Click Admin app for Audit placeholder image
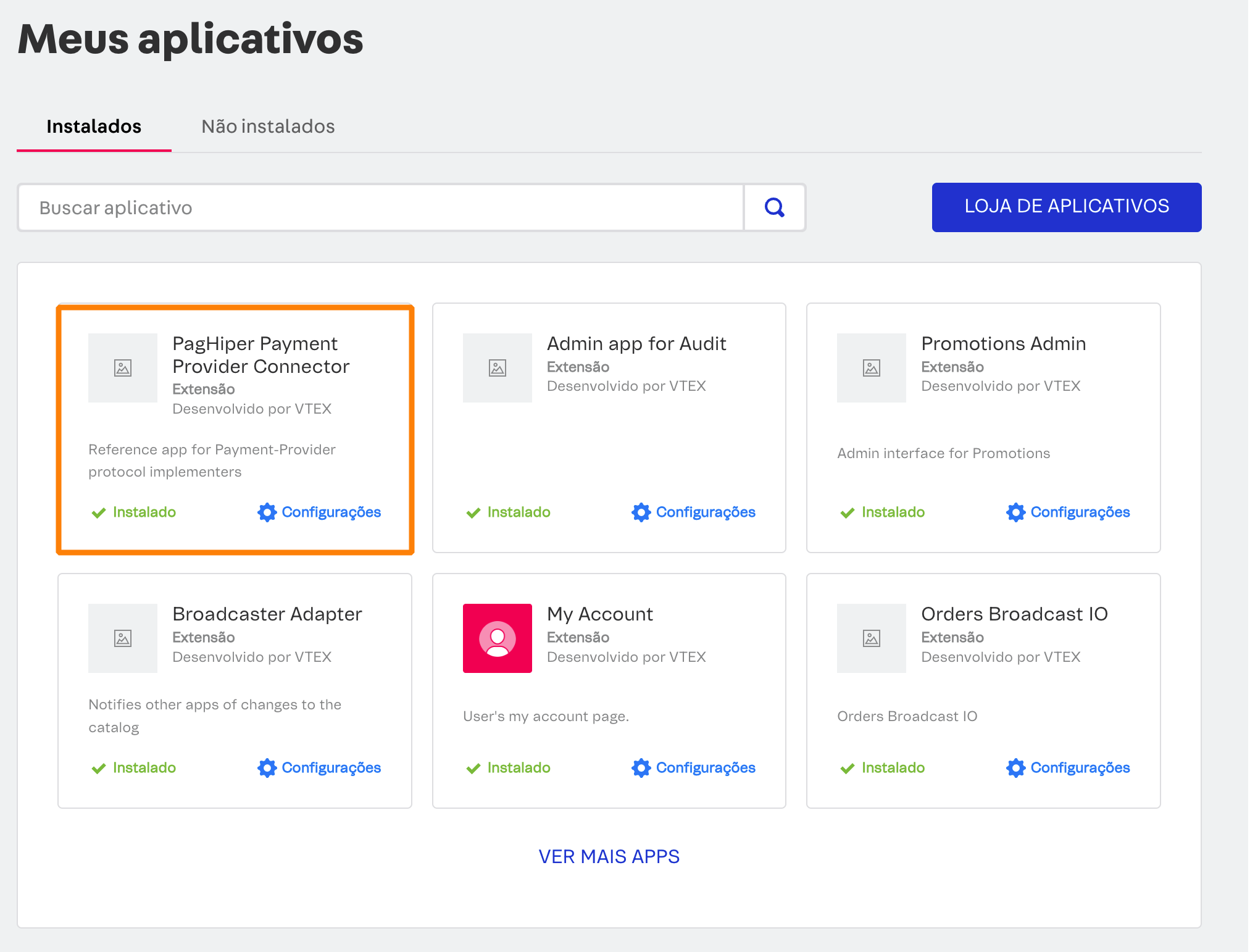This screenshot has width=1250, height=952. click(498, 368)
